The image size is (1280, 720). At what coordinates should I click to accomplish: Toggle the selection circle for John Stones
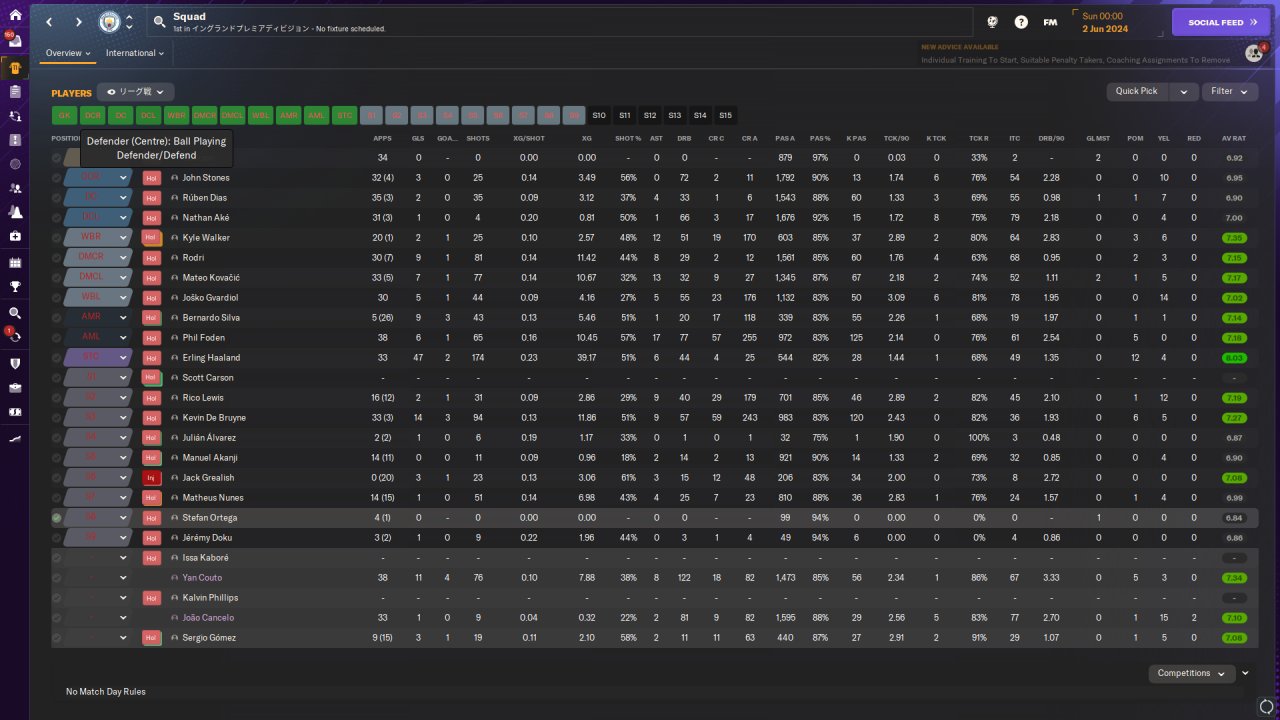[x=57, y=178]
